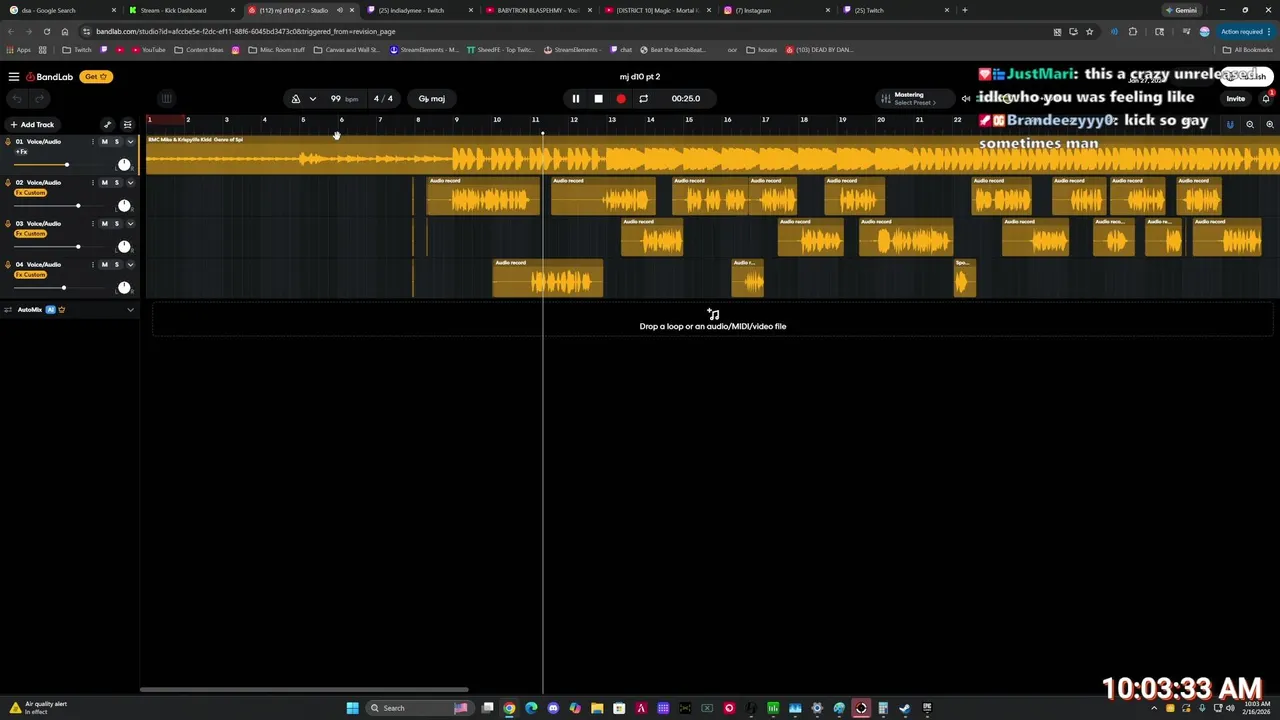Open the track list settings icon
The height and width of the screenshot is (720, 1280).
127,125
